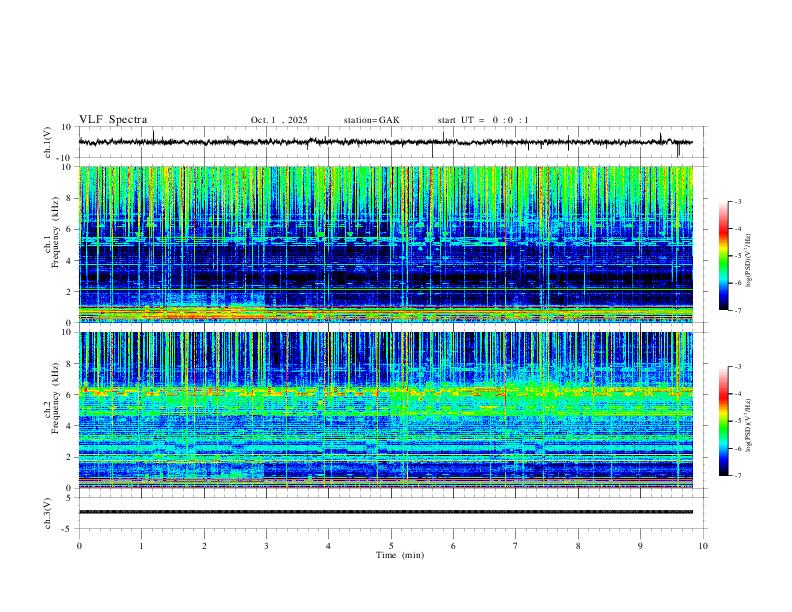Click the -7 label on ch.1 color bar
This screenshot has height=612, width=792.
coord(738,310)
